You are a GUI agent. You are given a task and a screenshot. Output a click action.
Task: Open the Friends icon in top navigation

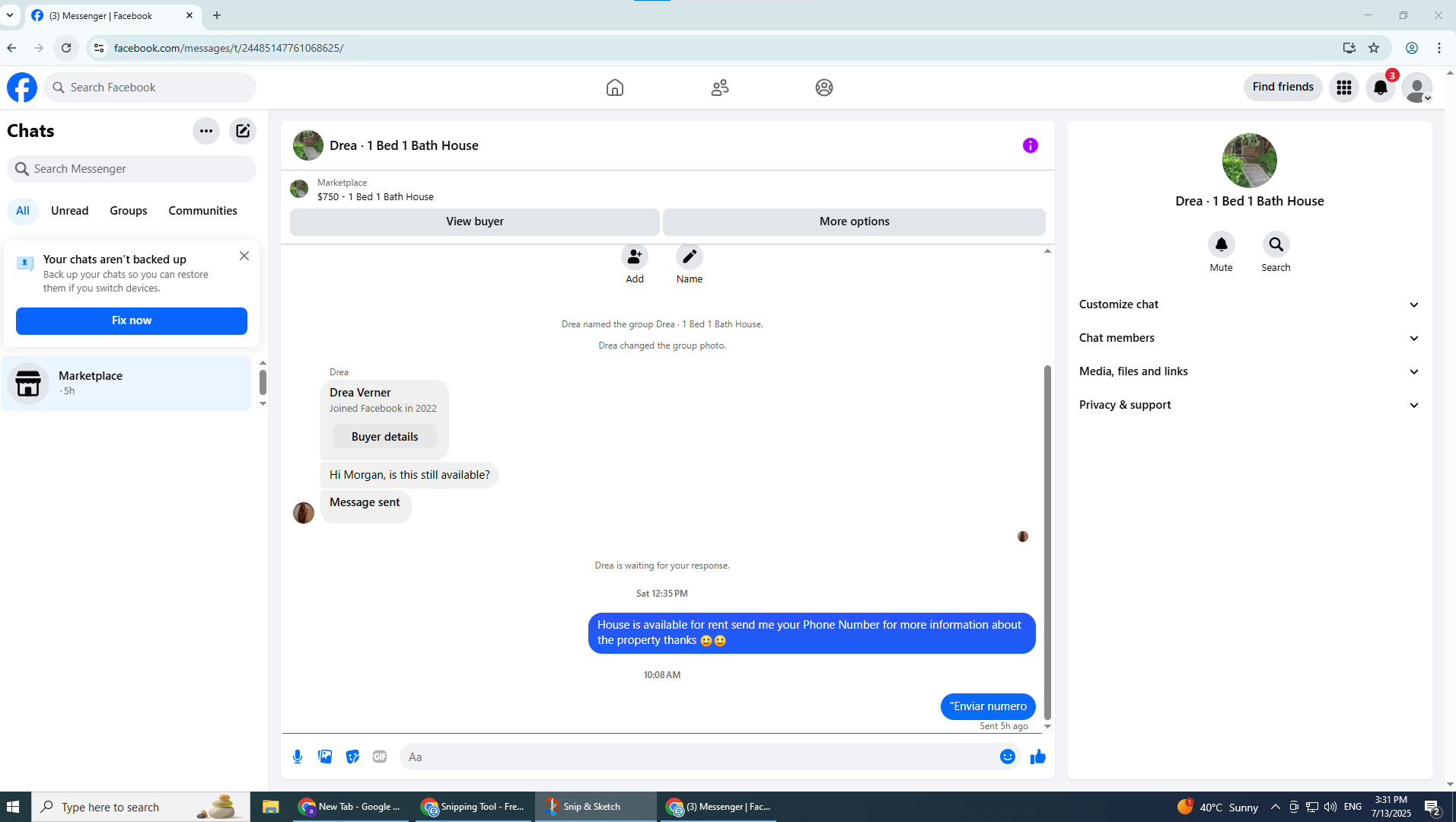click(720, 88)
